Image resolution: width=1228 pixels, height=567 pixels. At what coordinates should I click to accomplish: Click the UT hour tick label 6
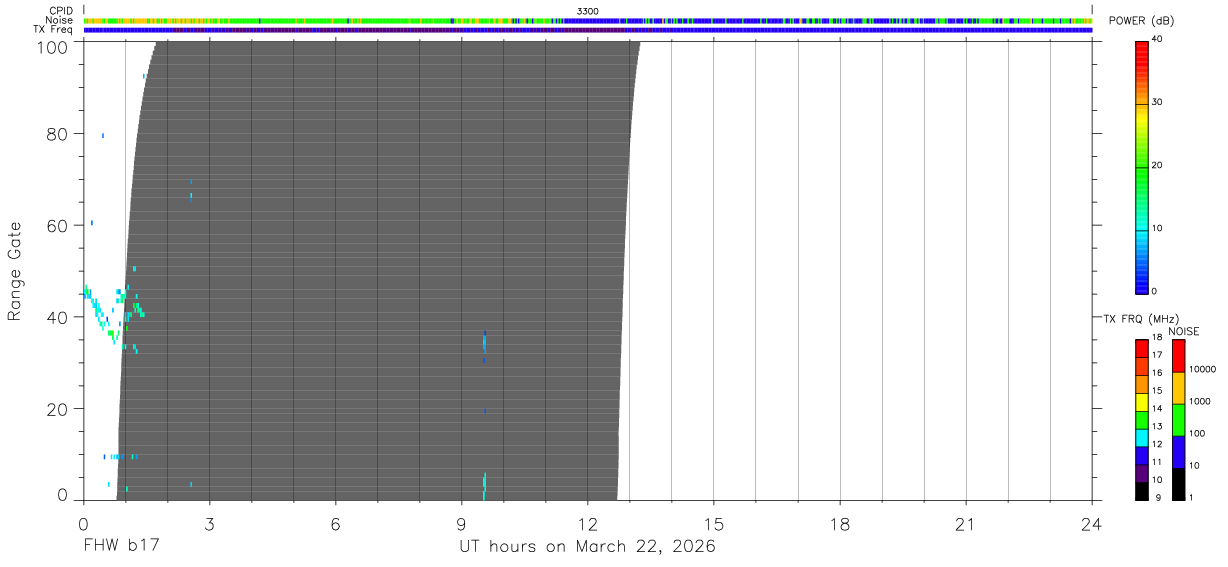pyautogui.click(x=335, y=524)
